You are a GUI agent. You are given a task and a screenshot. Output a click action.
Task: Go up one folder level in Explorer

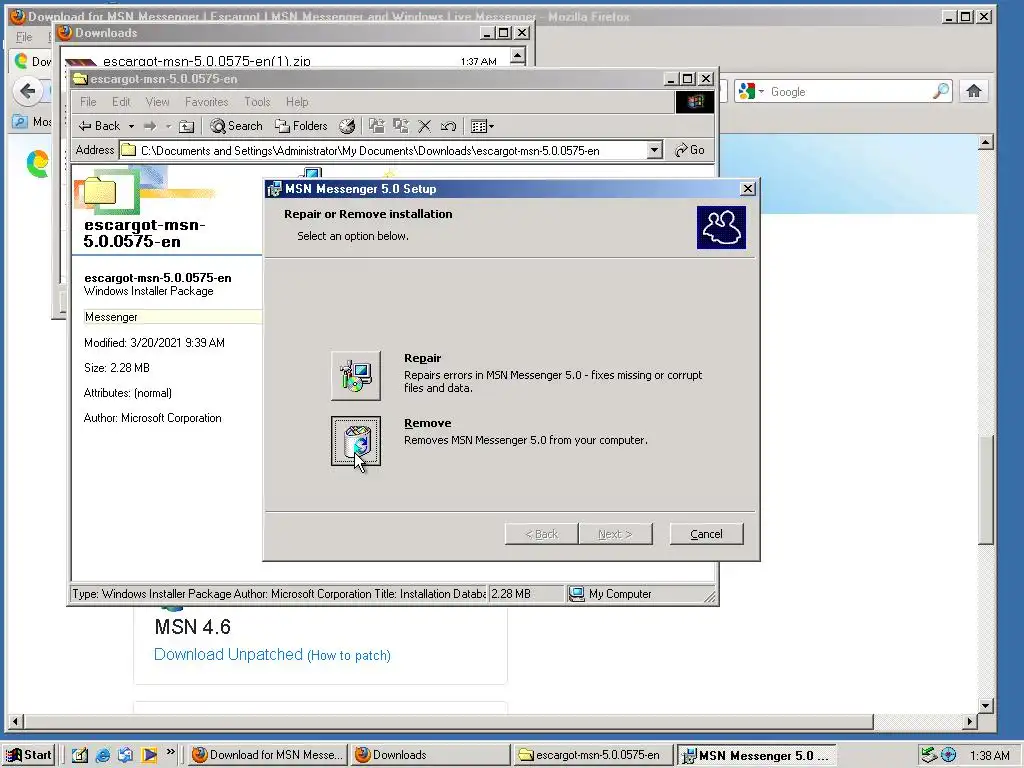[187, 126]
